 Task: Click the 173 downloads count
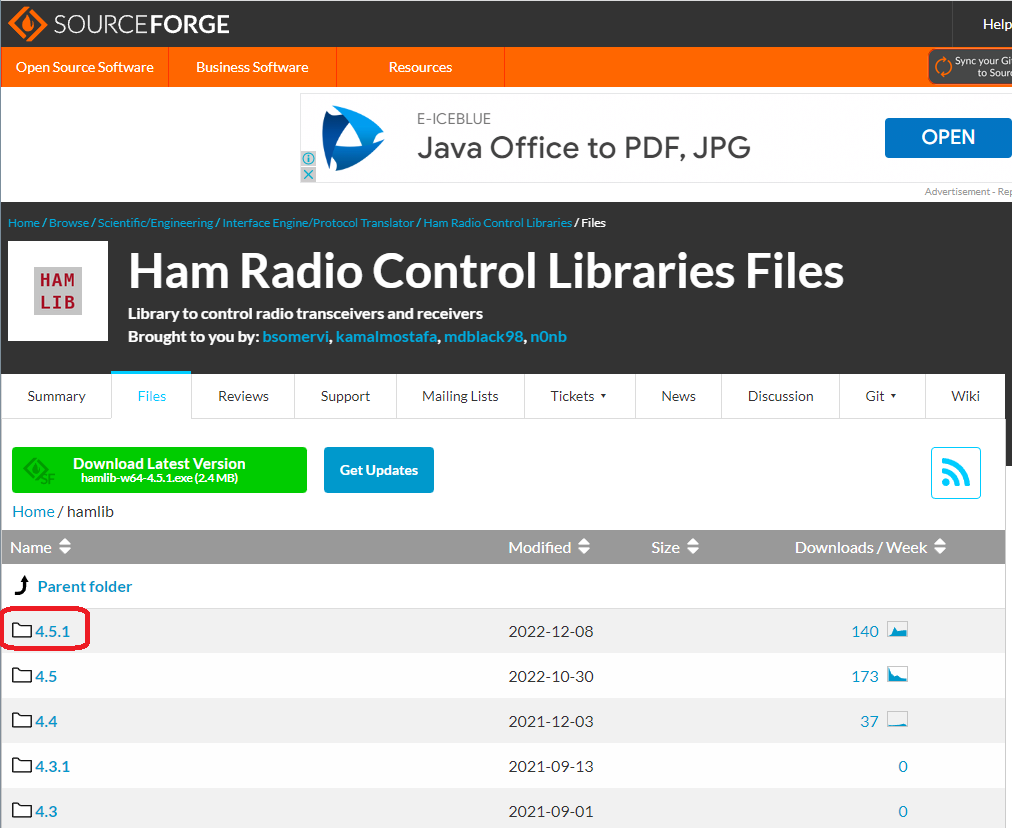[865, 676]
